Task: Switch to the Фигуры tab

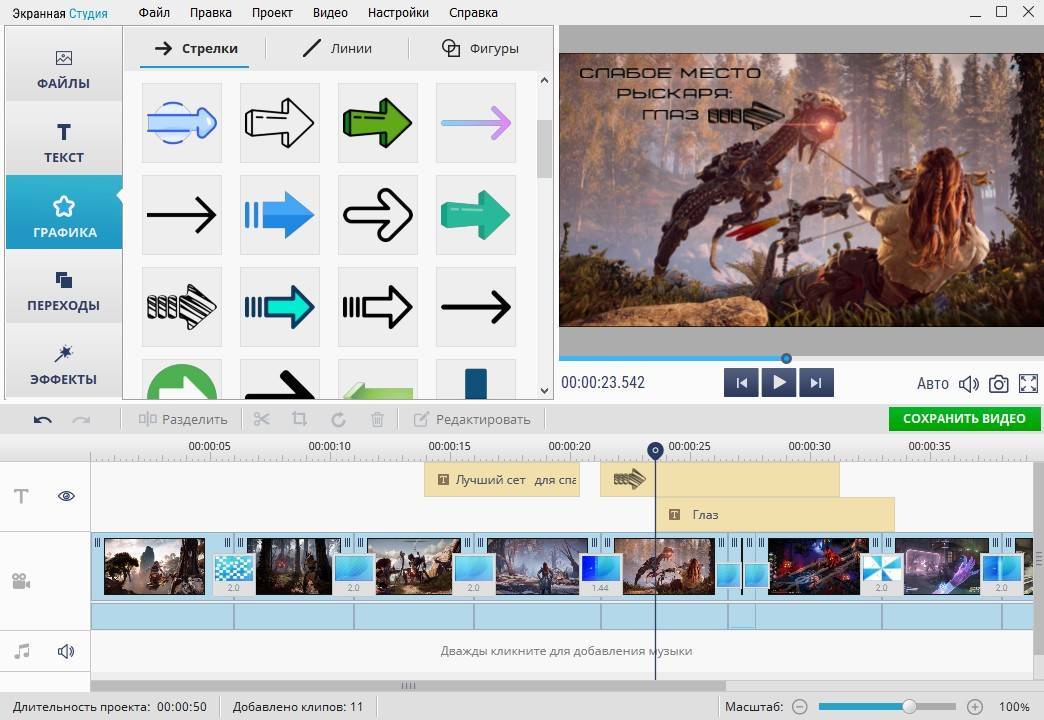Action: pos(480,48)
